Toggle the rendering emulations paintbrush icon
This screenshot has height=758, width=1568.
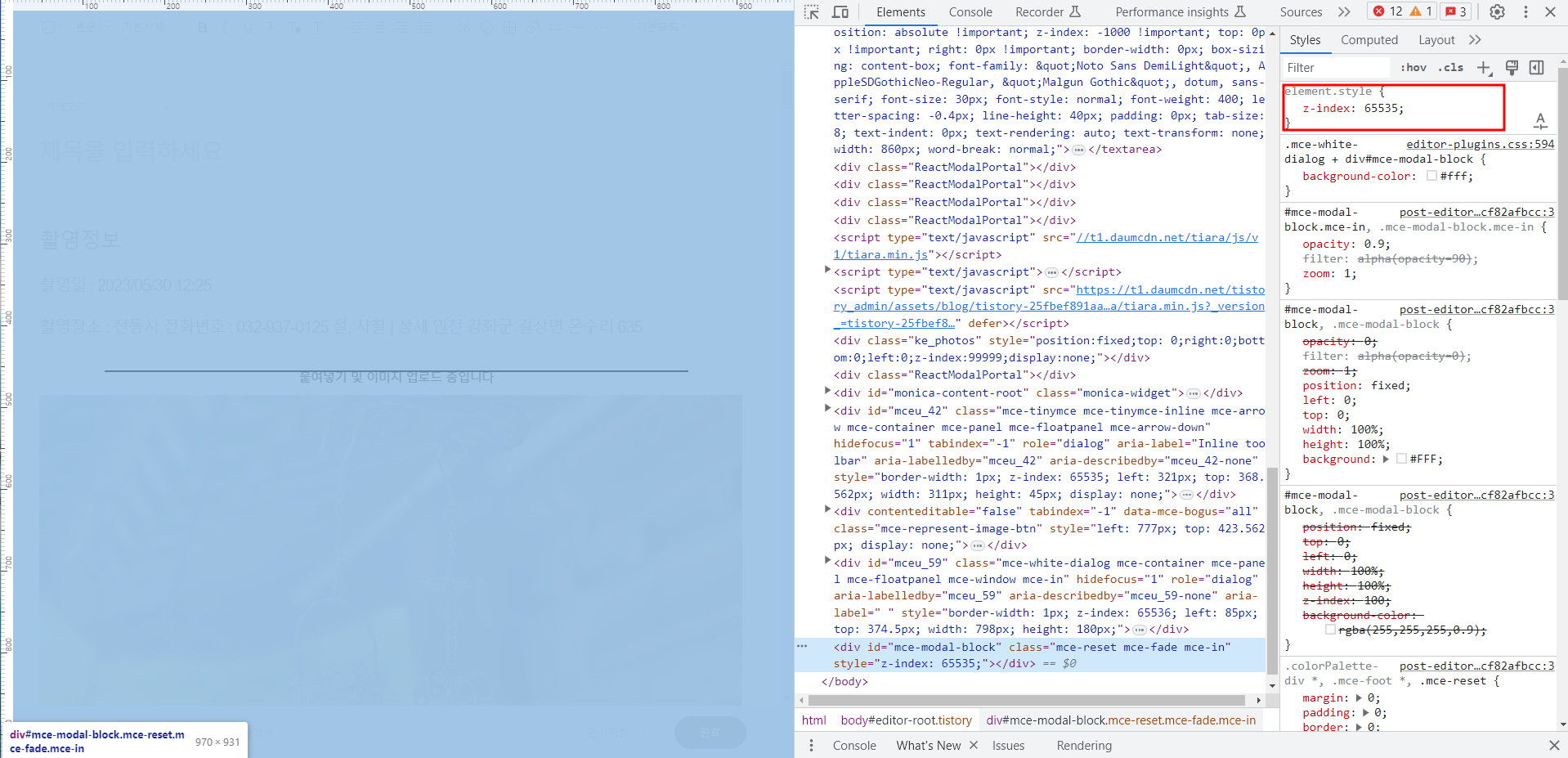tap(1512, 67)
